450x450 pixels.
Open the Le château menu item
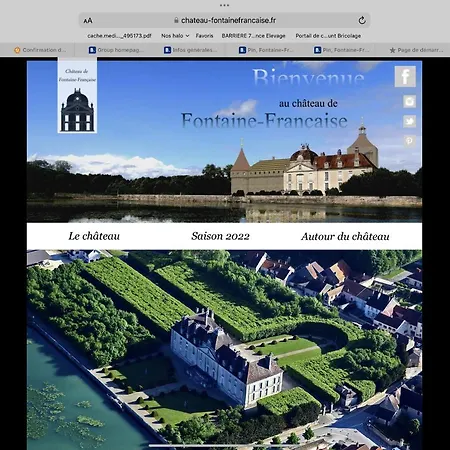pos(94,236)
